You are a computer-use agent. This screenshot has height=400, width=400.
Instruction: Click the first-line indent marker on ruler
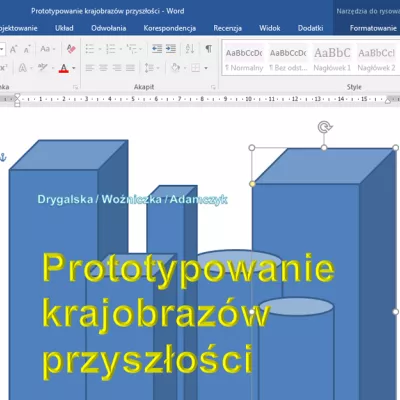point(17,96)
